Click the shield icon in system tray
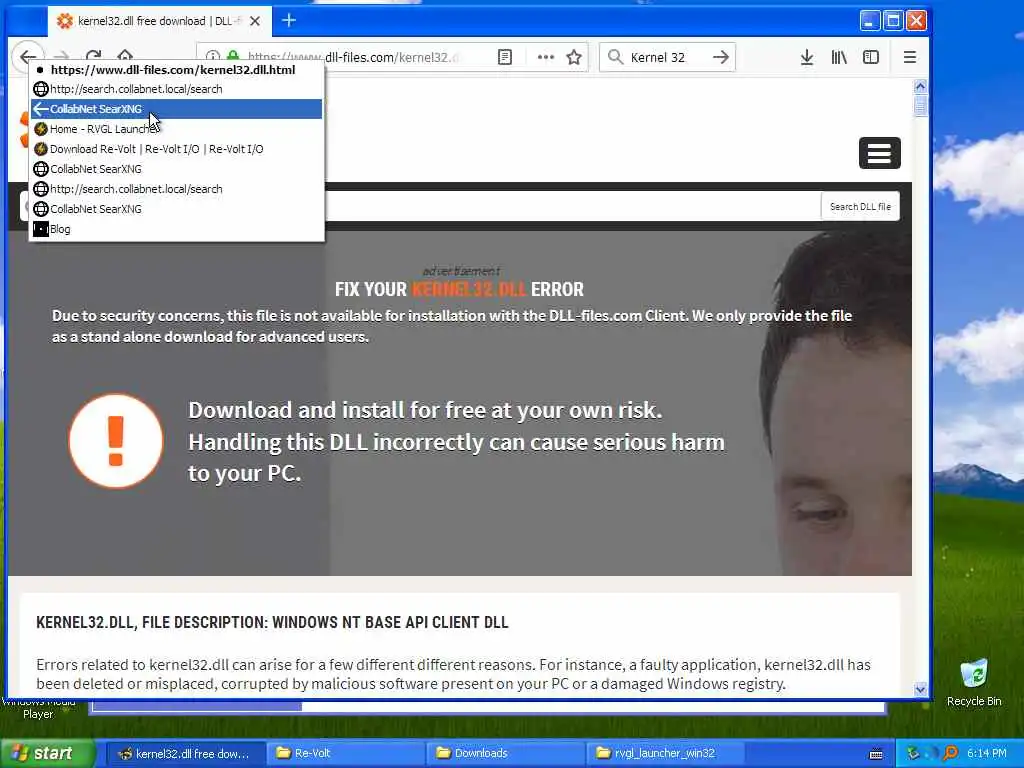This screenshot has width=1024, height=768. [913, 753]
